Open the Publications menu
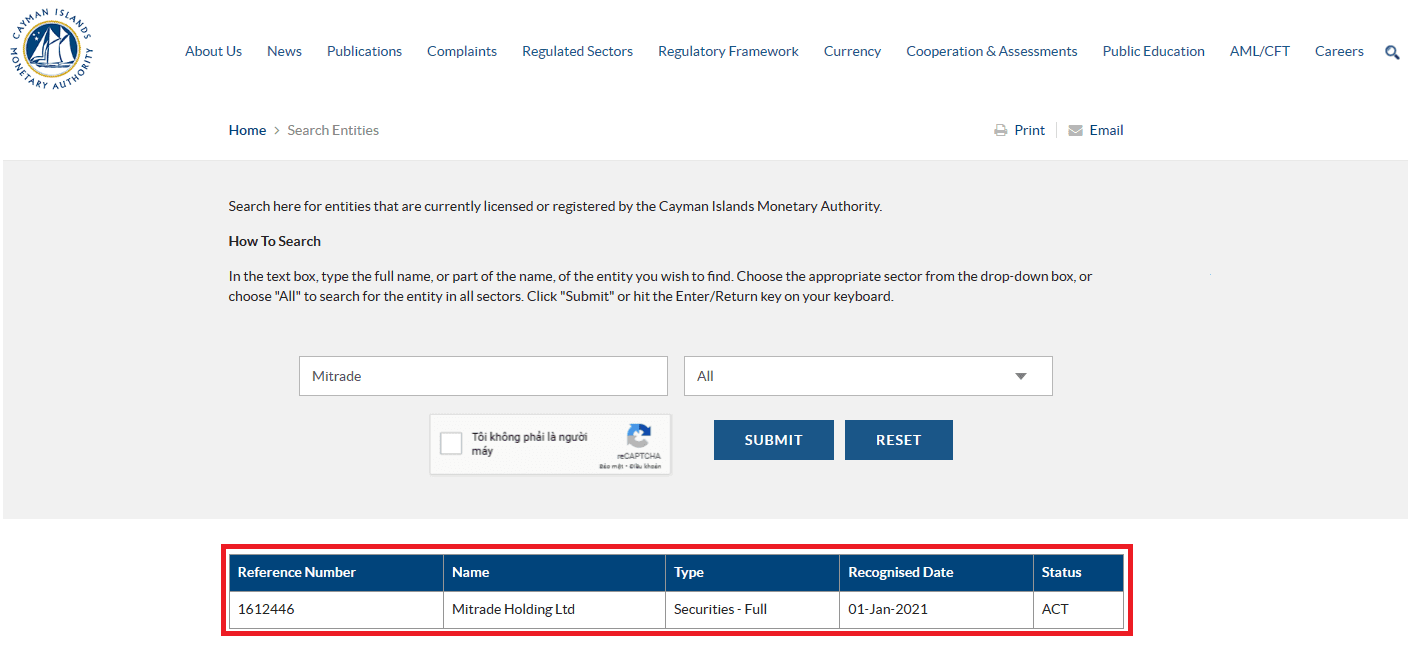This screenshot has width=1408, height=656. 364,51
